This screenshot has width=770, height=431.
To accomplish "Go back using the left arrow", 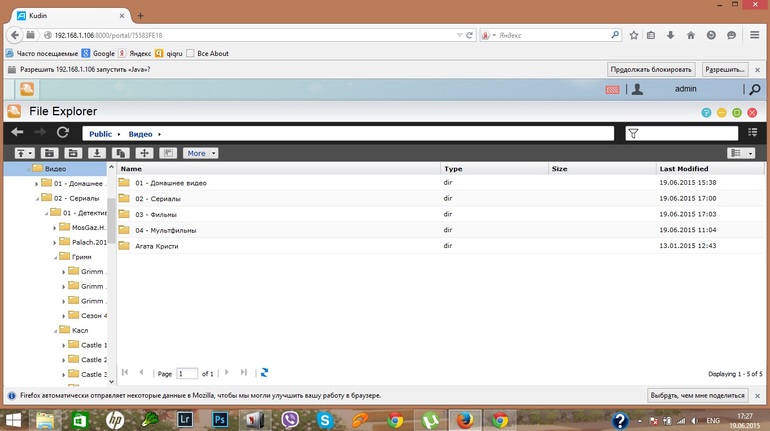I will [17, 133].
